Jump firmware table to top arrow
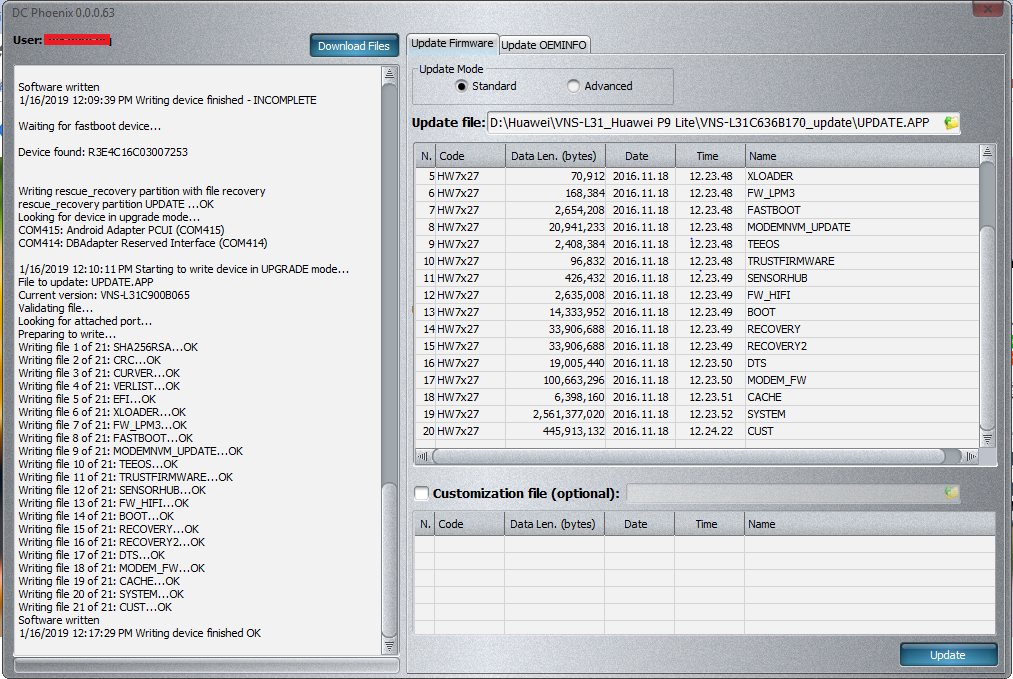This screenshot has width=1013, height=679. [x=987, y=152]
